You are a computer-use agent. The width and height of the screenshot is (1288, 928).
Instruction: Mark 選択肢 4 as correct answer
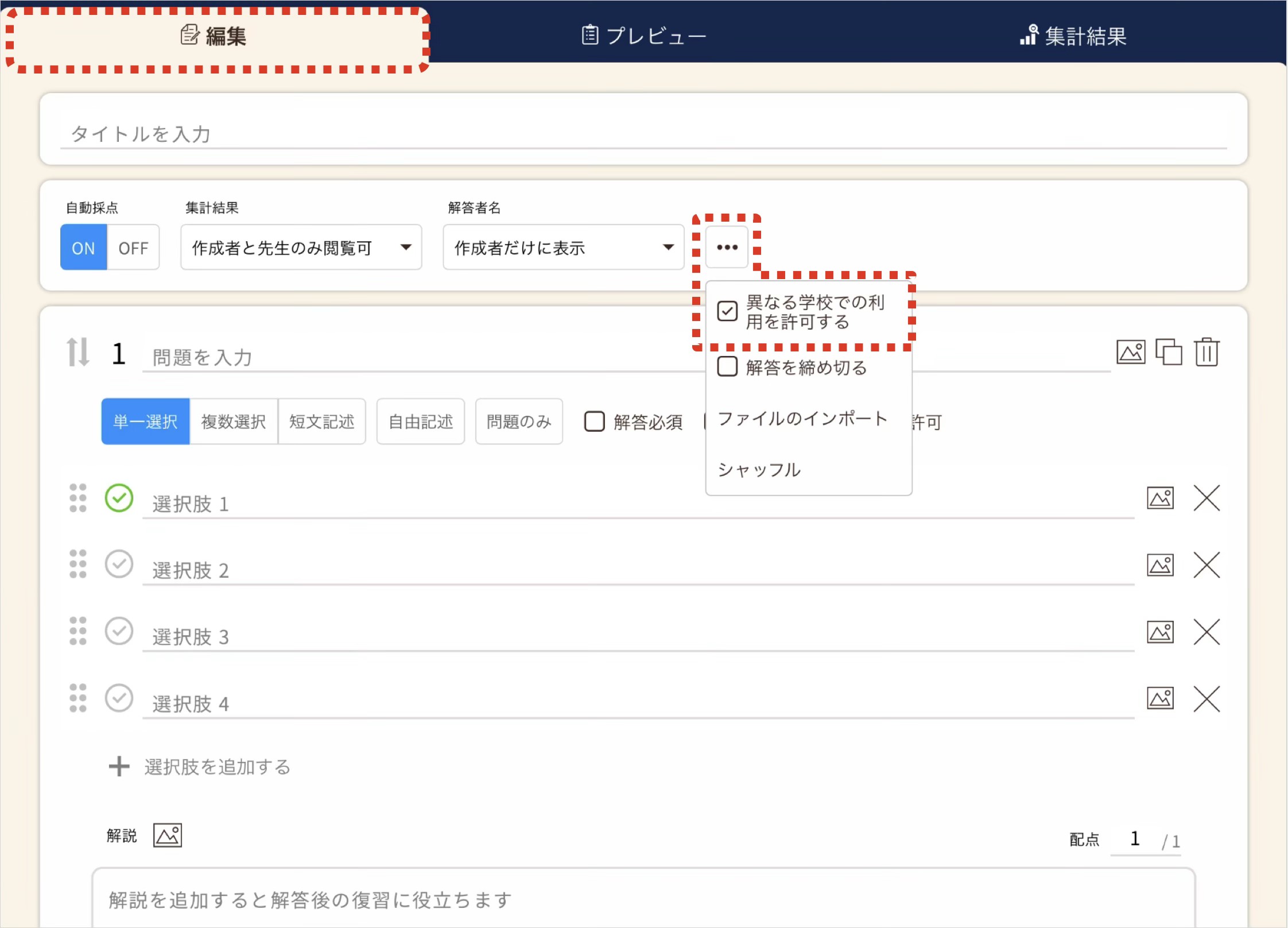point(119,698)
